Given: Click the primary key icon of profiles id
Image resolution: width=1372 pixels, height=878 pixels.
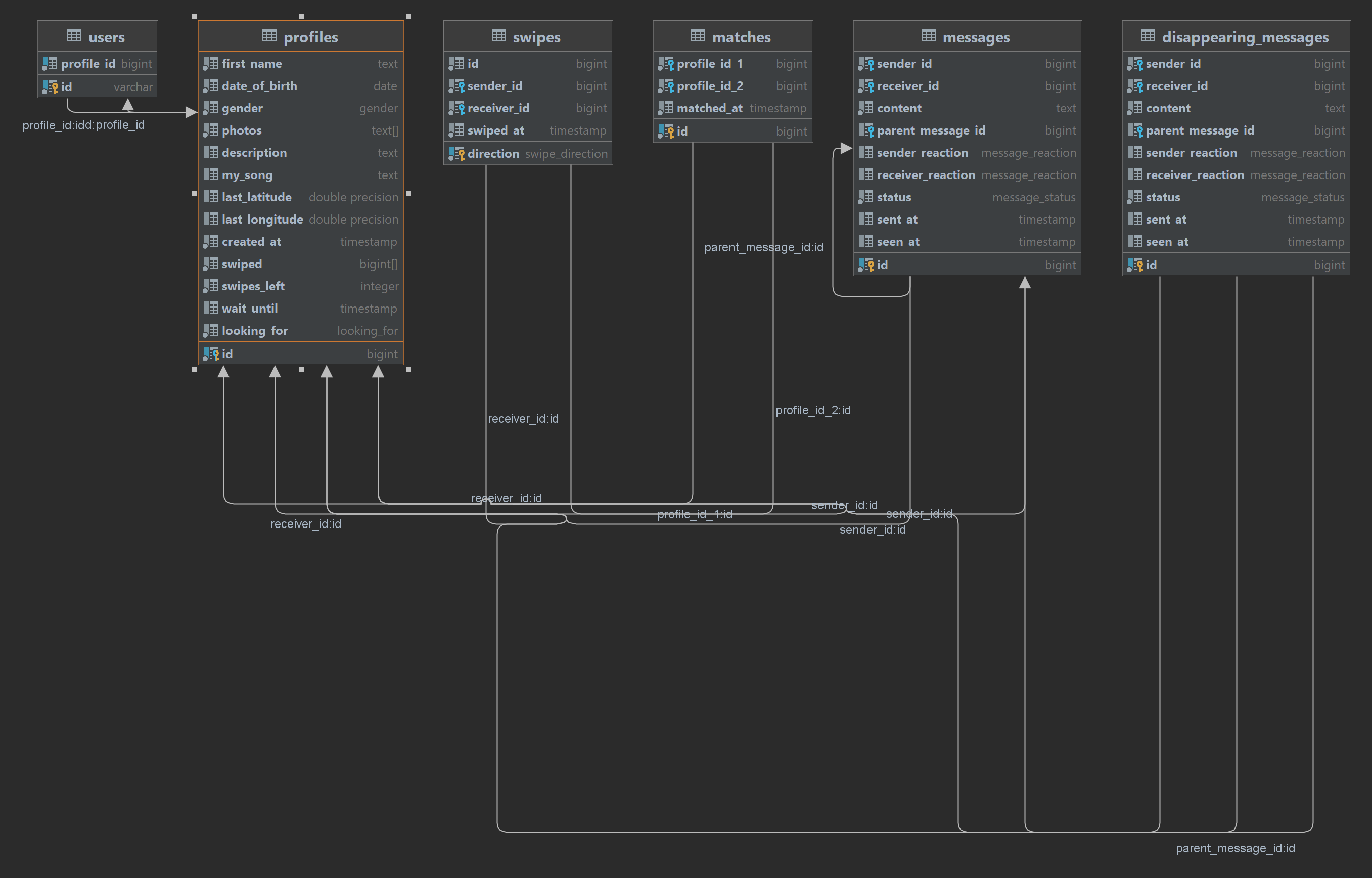Looking at the screenshot, I should point(211,354).
